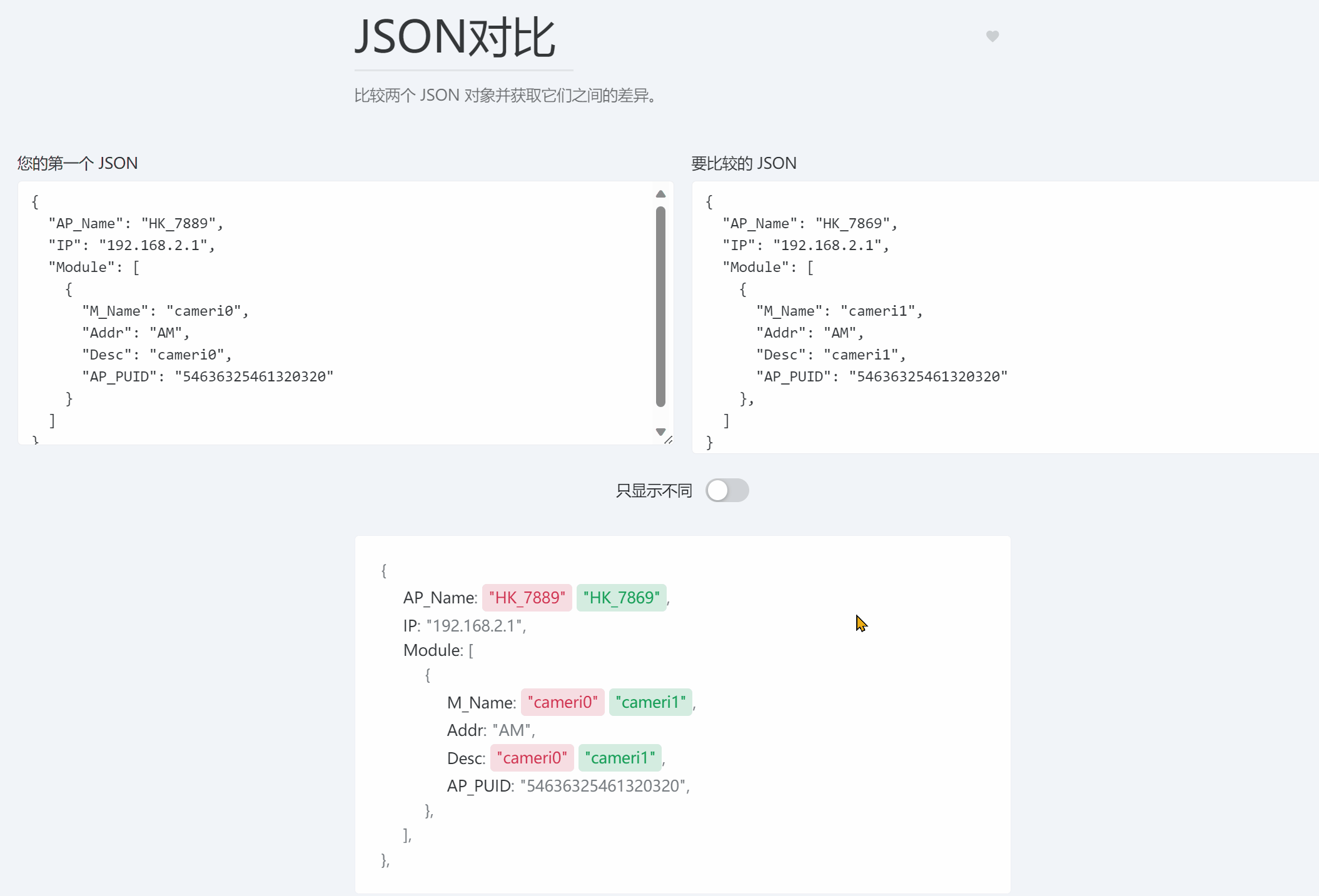The height and width of the screenshot is (896, 1319).
Task: Click red "cameri0" M_Name diff value
Action: (x=562, y=702)
